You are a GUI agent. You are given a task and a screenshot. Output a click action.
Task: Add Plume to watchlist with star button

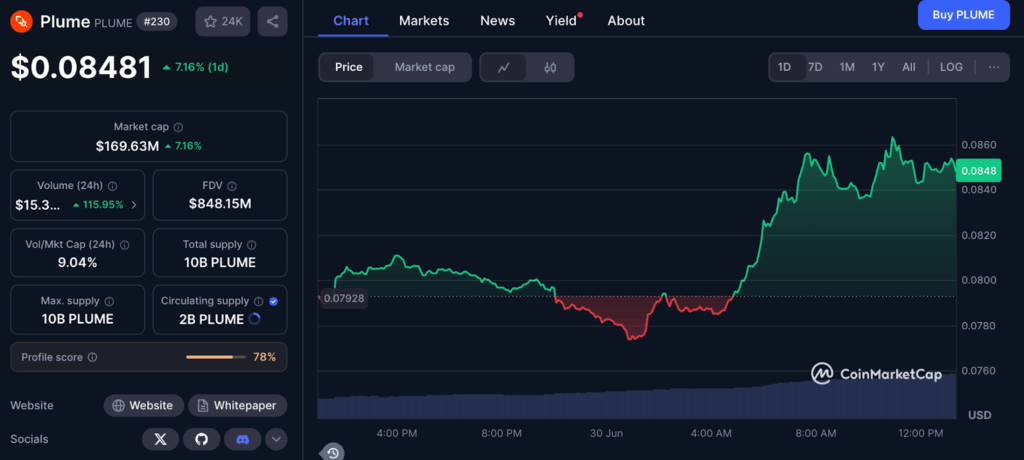point(223,21)
